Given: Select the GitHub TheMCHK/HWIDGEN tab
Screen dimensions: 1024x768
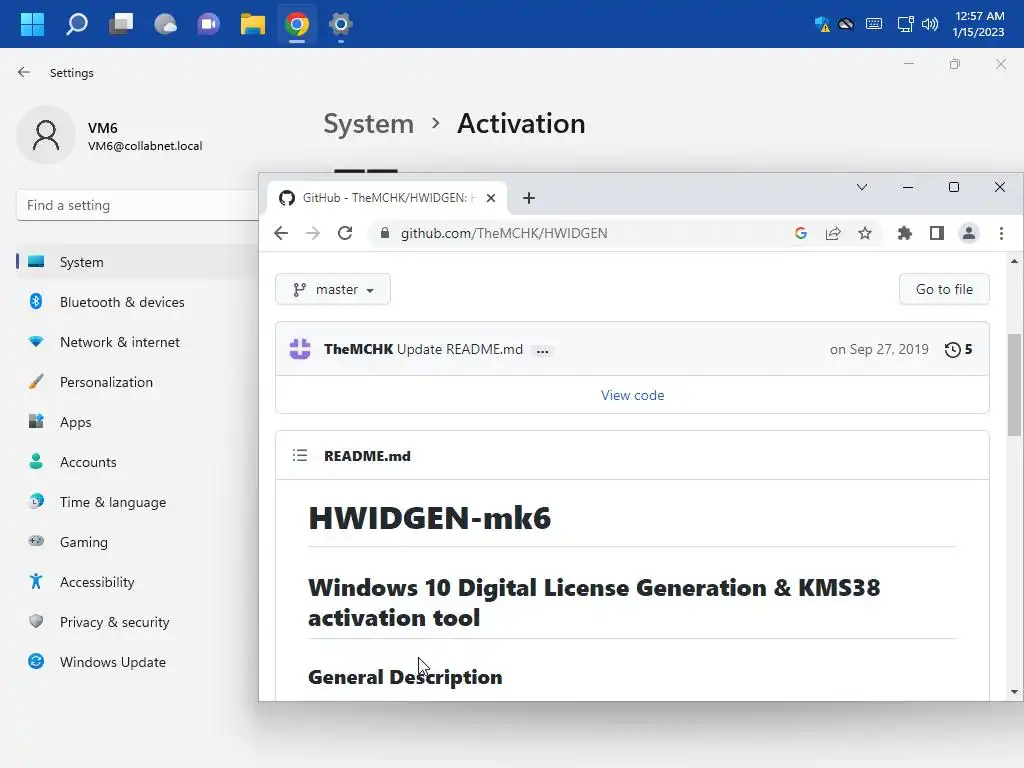Looking at the screenshot, I should click(385, 198).
